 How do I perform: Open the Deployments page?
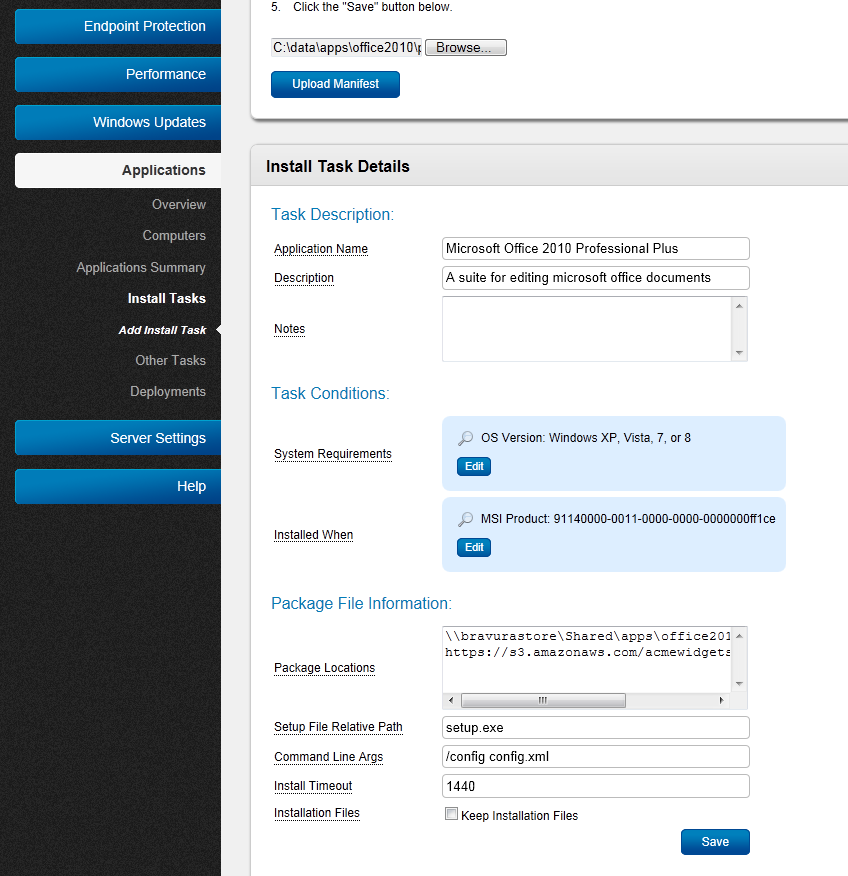pos(168,391)
